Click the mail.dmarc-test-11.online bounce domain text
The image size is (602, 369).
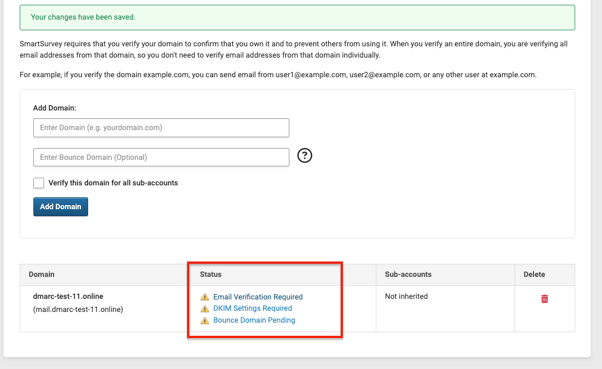click(78, 309)
